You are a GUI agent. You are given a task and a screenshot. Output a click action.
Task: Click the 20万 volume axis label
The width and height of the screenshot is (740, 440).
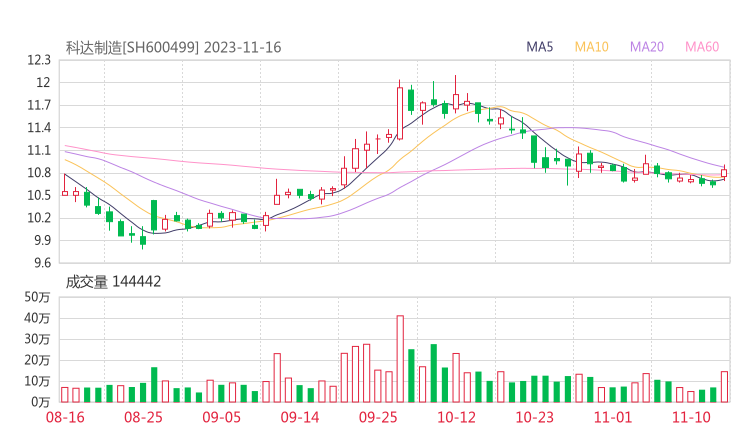[x=37, y=360]
